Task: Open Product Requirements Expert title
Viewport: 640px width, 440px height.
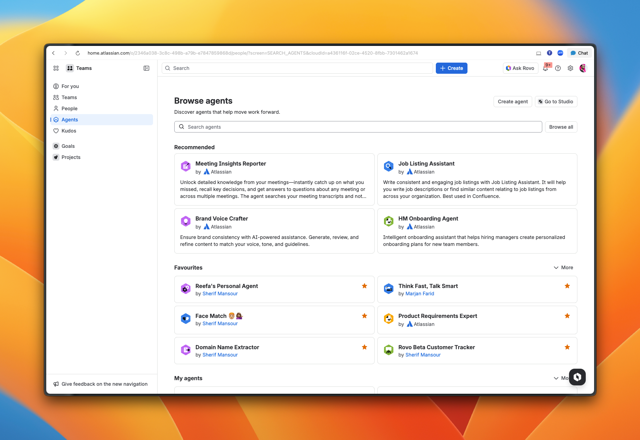Action: pos(438,316)
